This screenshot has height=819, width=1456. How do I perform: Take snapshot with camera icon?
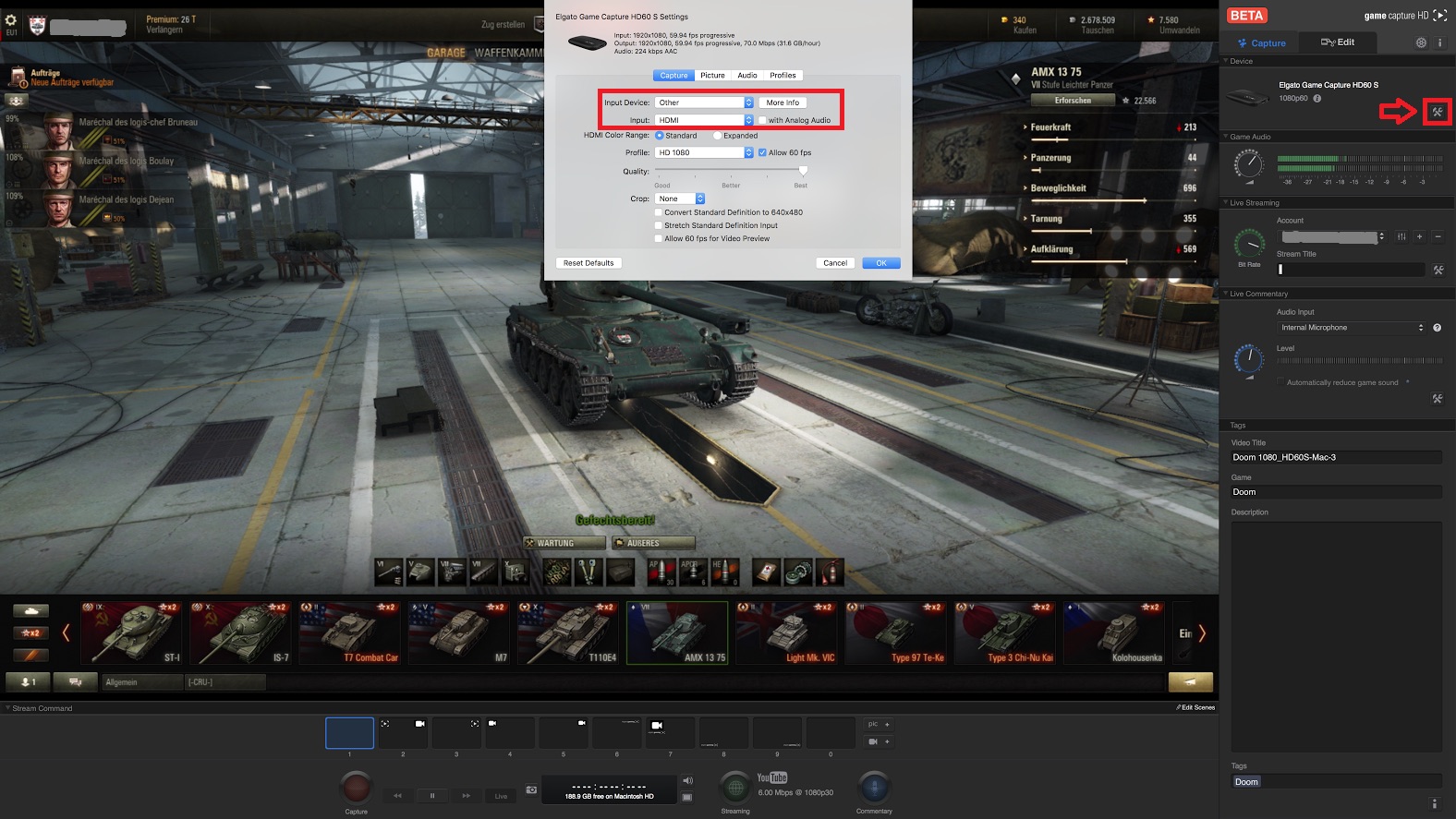tap(531, 789)
